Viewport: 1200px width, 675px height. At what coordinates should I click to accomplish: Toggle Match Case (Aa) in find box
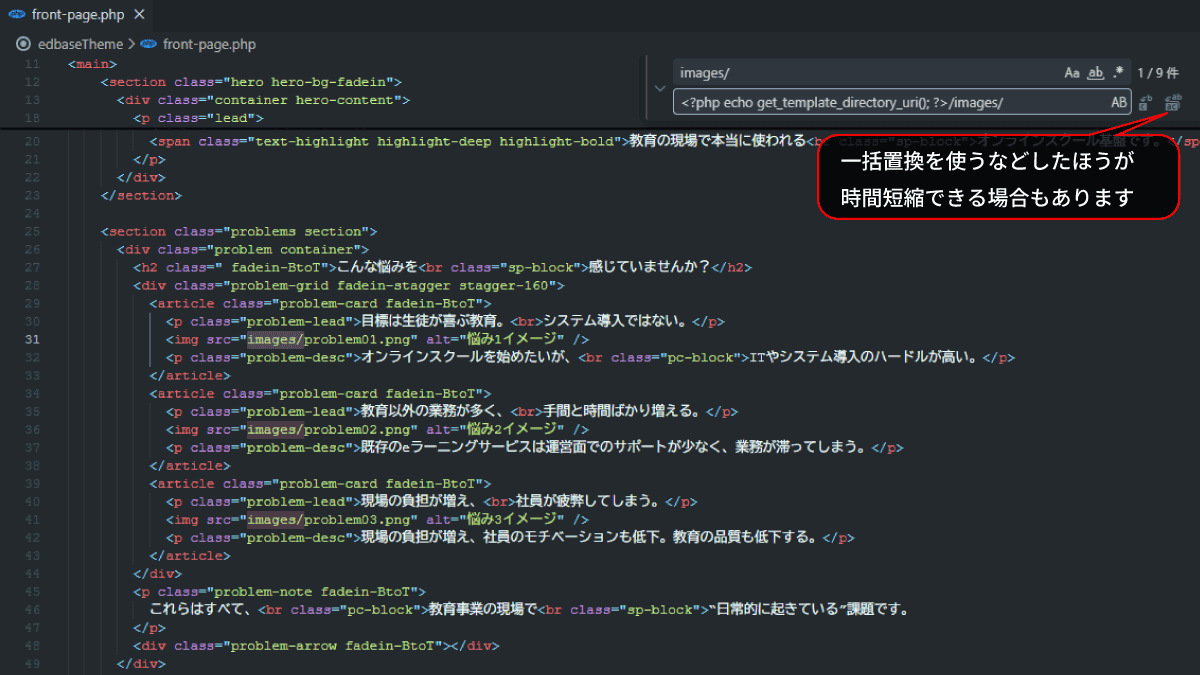1072,73
